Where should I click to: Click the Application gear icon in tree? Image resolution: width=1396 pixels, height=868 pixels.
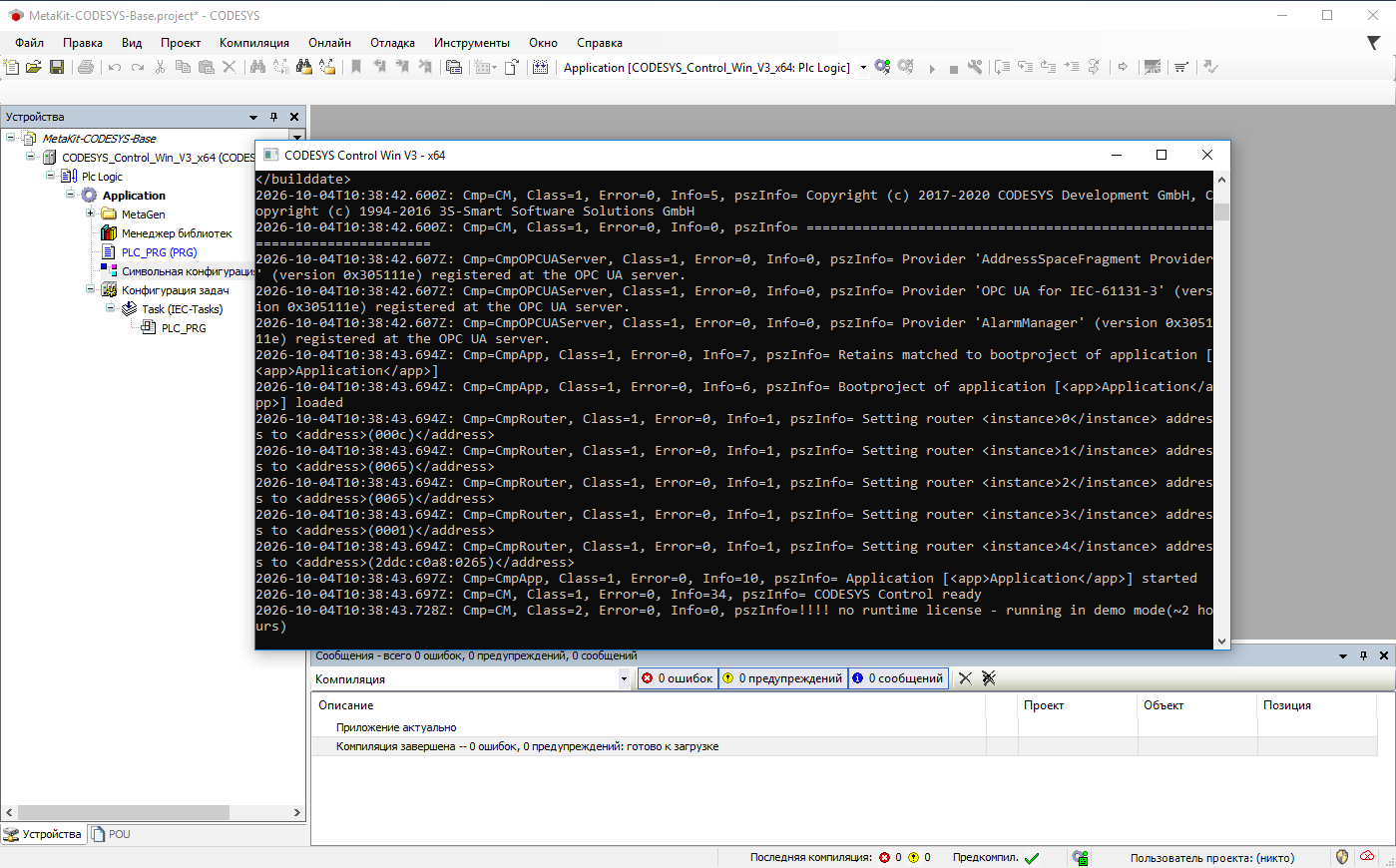89,196
